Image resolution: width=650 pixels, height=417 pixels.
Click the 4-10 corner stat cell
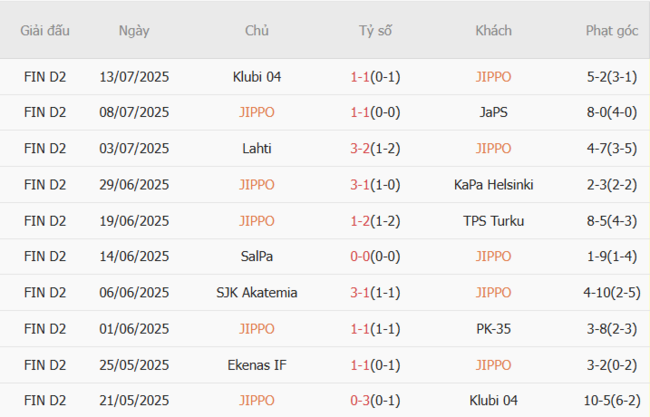[x=601, y=292]
